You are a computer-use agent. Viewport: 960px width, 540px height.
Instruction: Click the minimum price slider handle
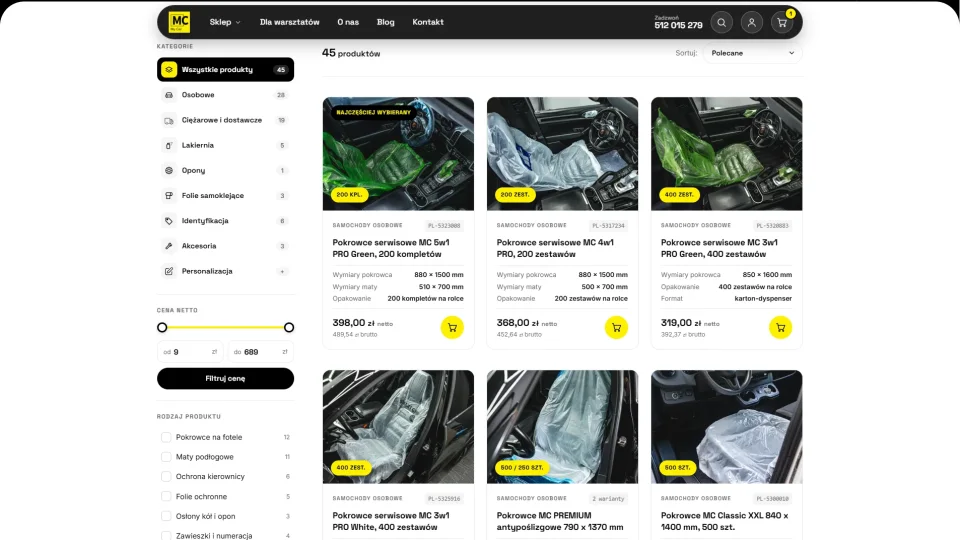(x=162, y=328)
